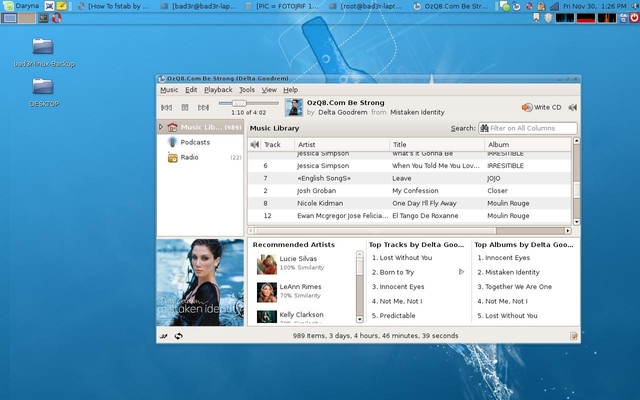Select the When You Told Me You Lov... track

pos(409,166)
